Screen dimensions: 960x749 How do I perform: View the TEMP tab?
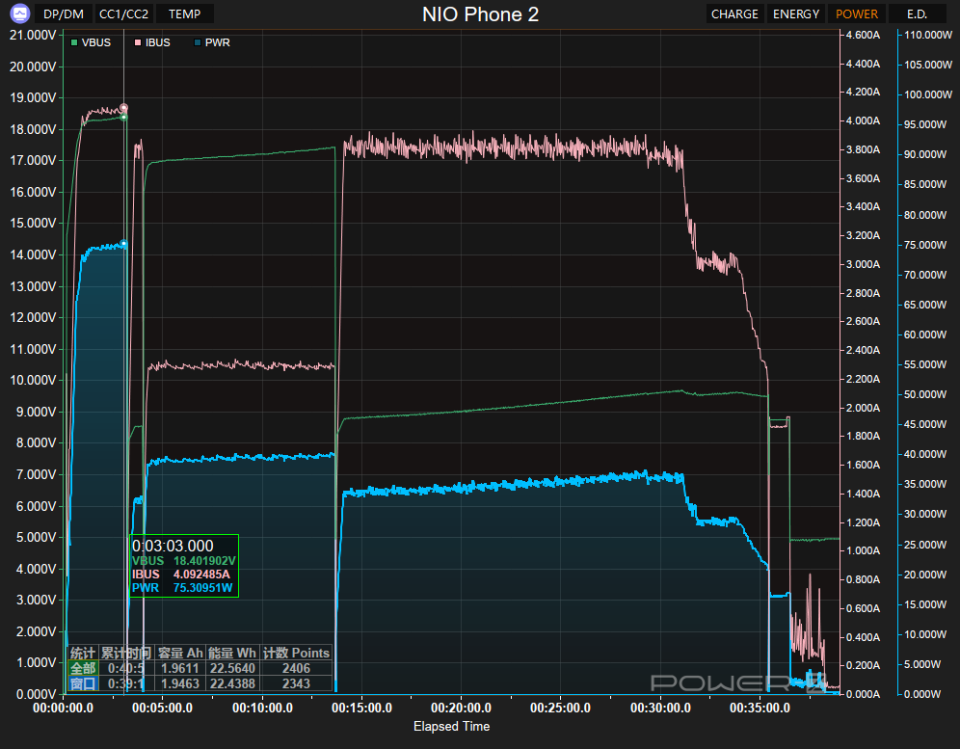pos(183,14)
